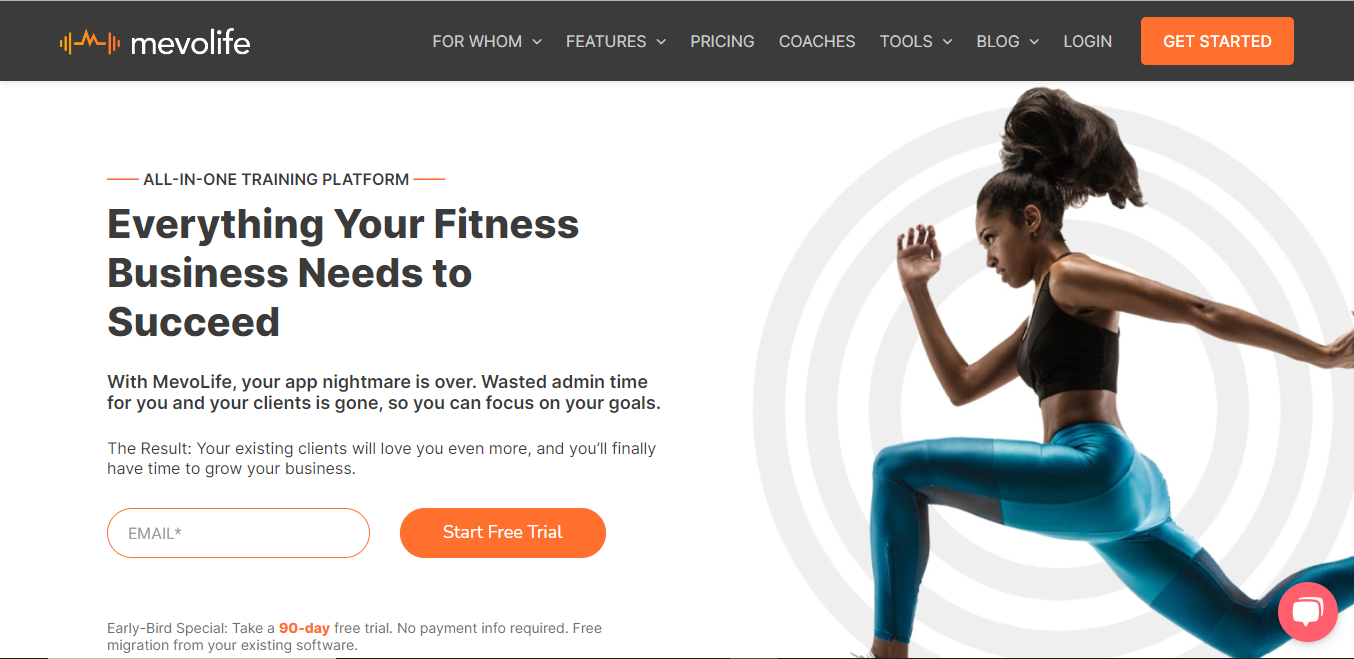Expand the BLOG dropdown chevron

[1034, 42]
